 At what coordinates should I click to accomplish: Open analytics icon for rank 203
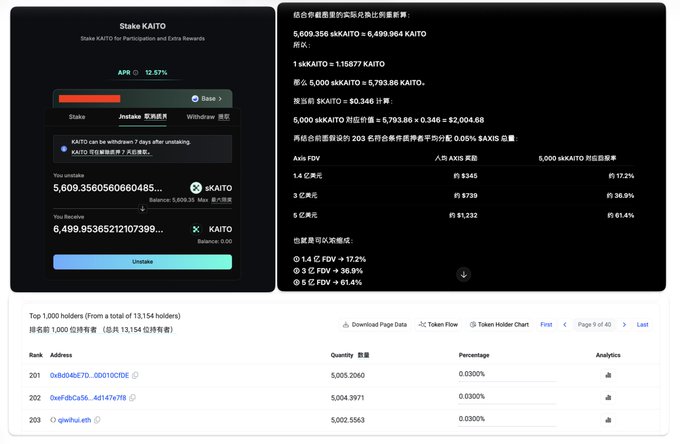click(608, 420)
